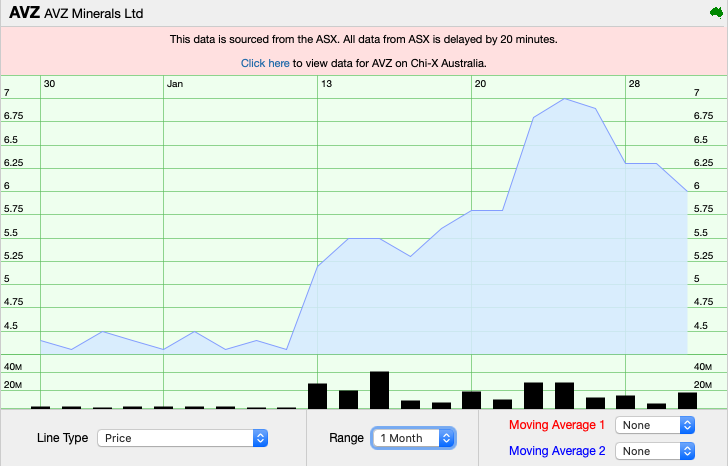Screen dimensions: 728x466
Task: Click the '28' date axis label
Action: tap(634, 84)
